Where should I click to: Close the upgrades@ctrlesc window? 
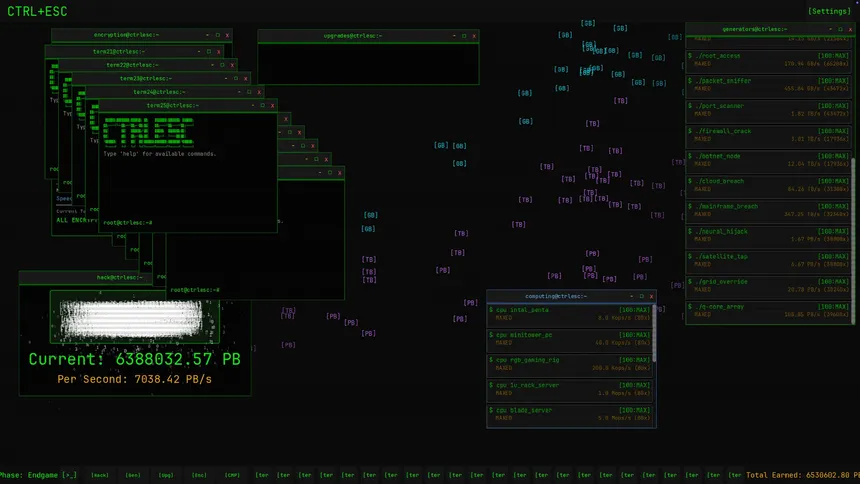[x=474, y=36]
